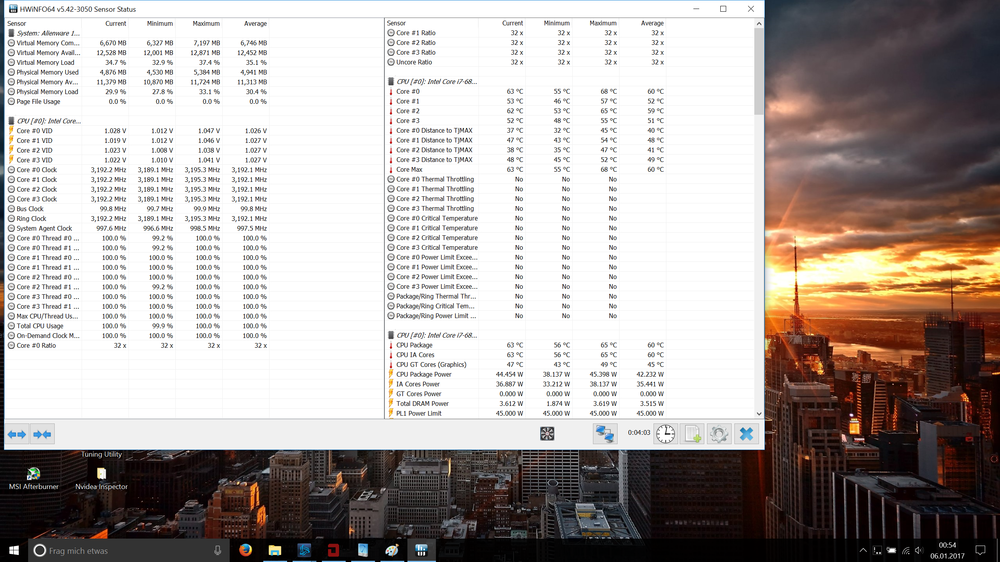1000x562 pixels.
Task: Click the left pane Current column header
Action: click(115, 22)
